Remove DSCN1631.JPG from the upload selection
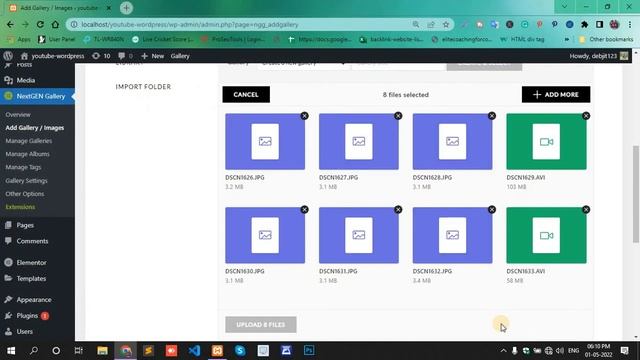640x360 pixels. coord(398,209)
